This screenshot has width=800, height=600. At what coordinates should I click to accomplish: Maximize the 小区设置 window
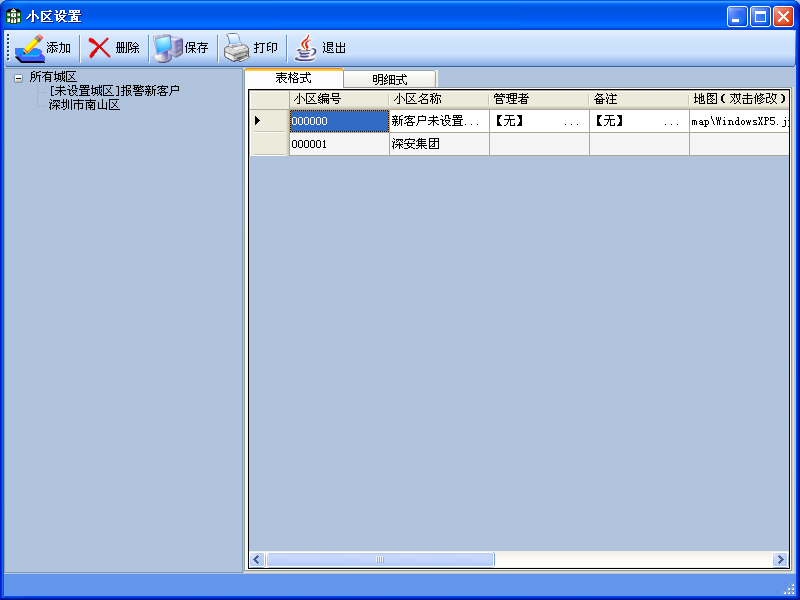pyautogui.click(x=760, y=17)
